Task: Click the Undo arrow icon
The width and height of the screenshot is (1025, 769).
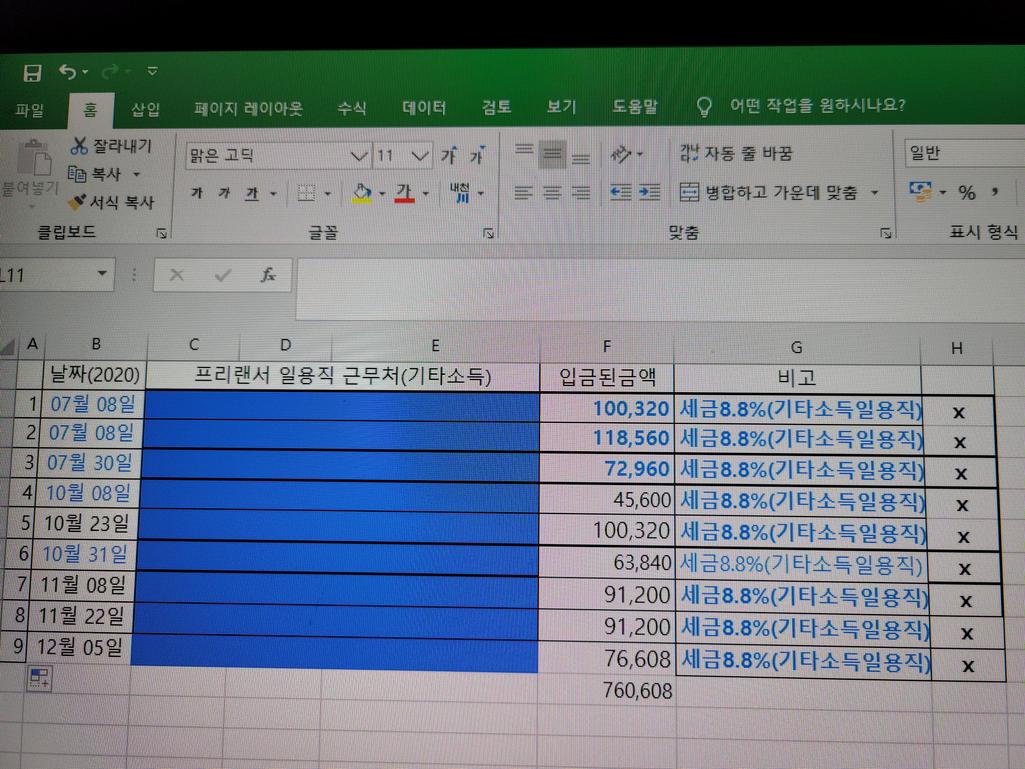Action: [x=67, y=71]
